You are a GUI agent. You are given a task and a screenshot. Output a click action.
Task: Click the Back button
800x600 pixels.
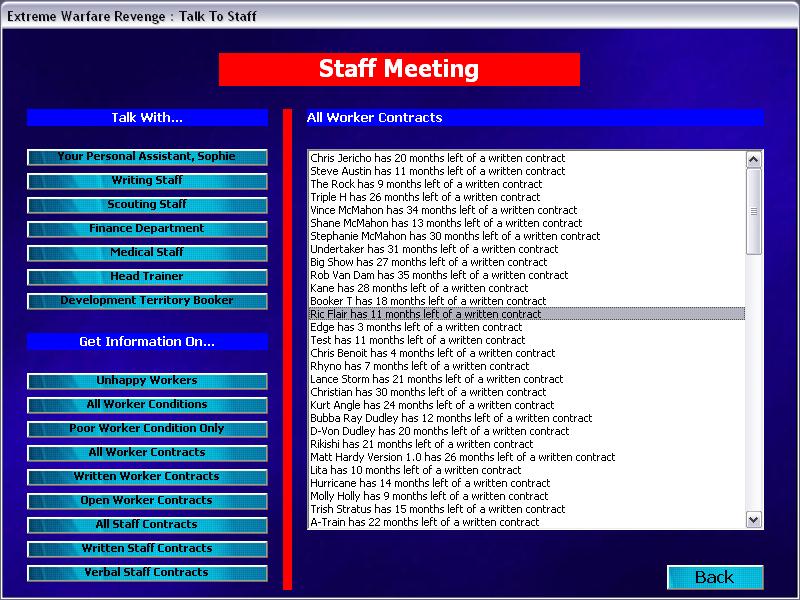(x=715, y=577)
